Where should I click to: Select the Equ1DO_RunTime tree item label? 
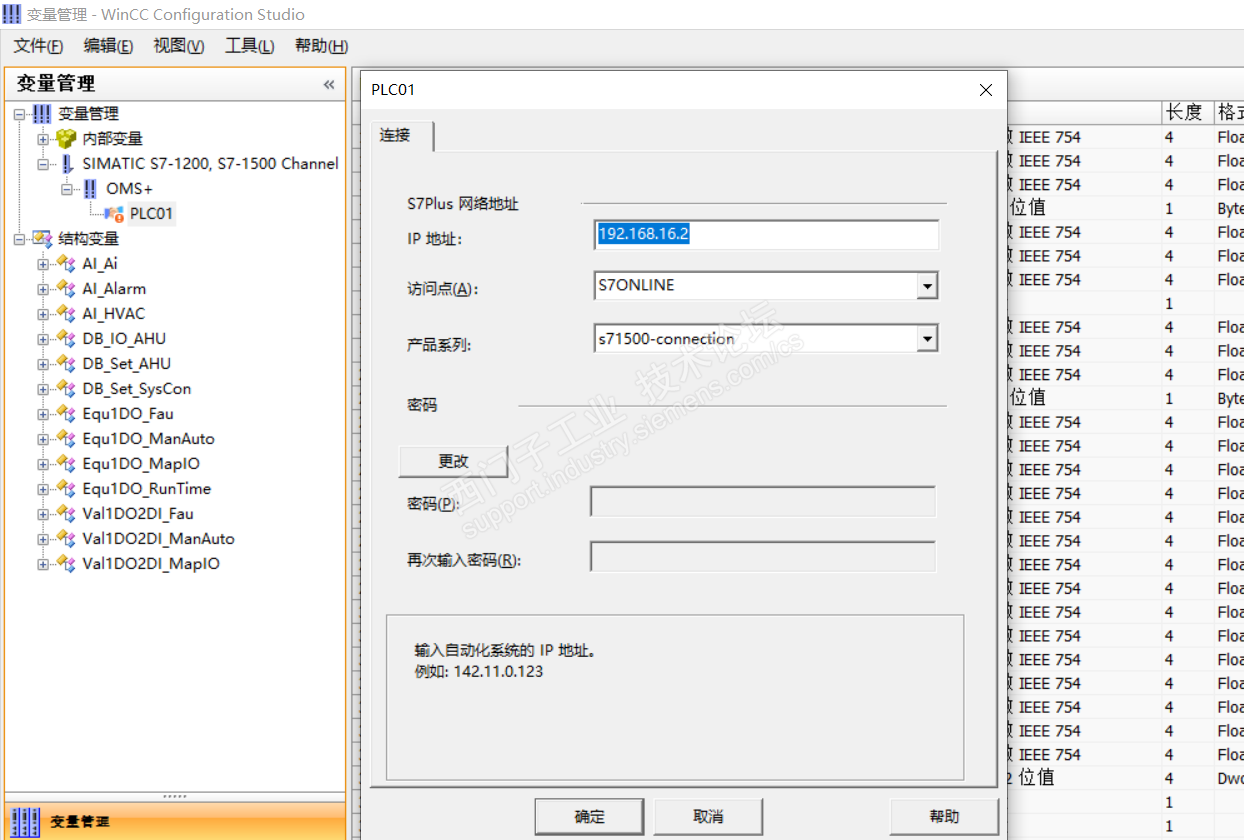(146, 489)
